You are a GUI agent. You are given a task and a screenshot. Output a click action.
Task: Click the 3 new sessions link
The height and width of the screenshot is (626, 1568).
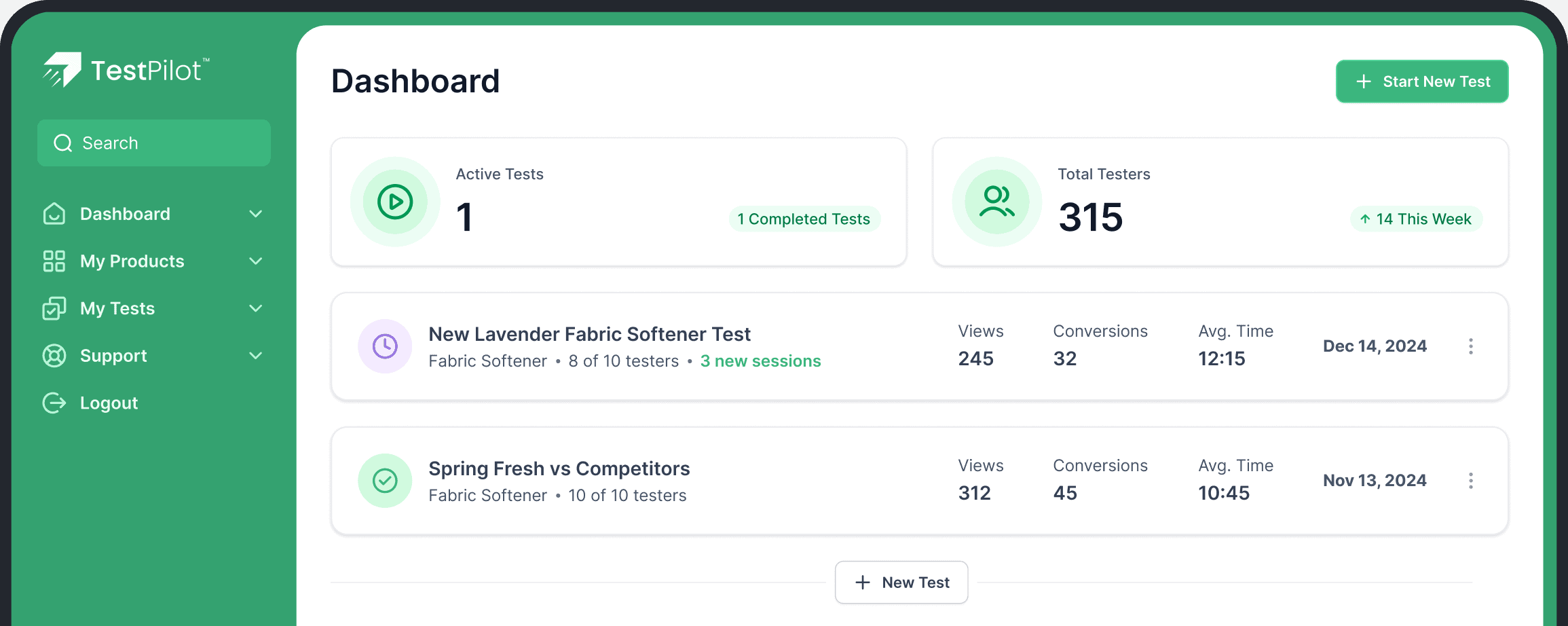point(761,361)
